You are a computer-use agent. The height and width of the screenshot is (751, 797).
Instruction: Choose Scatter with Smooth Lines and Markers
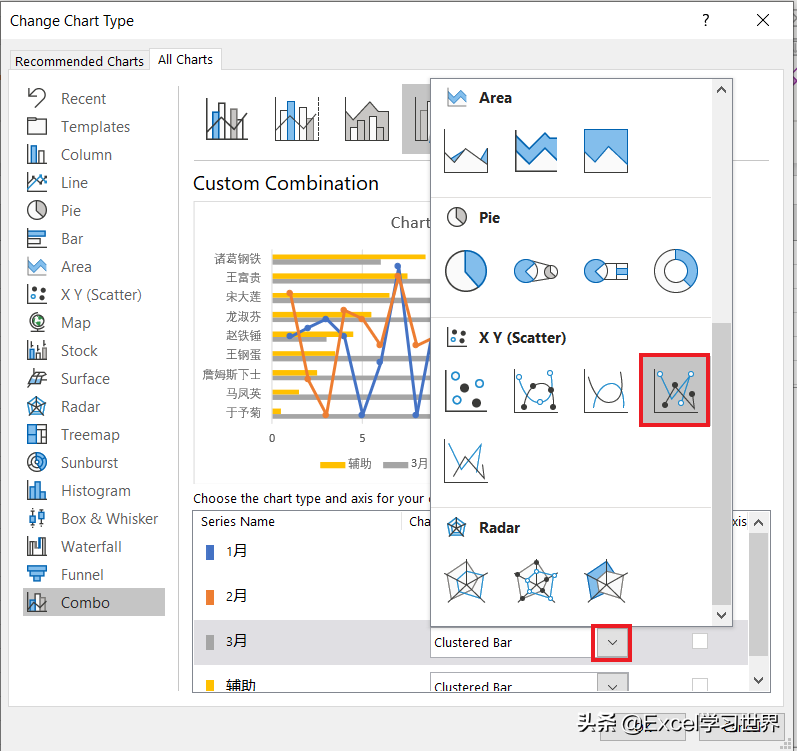tap(536, 391)
